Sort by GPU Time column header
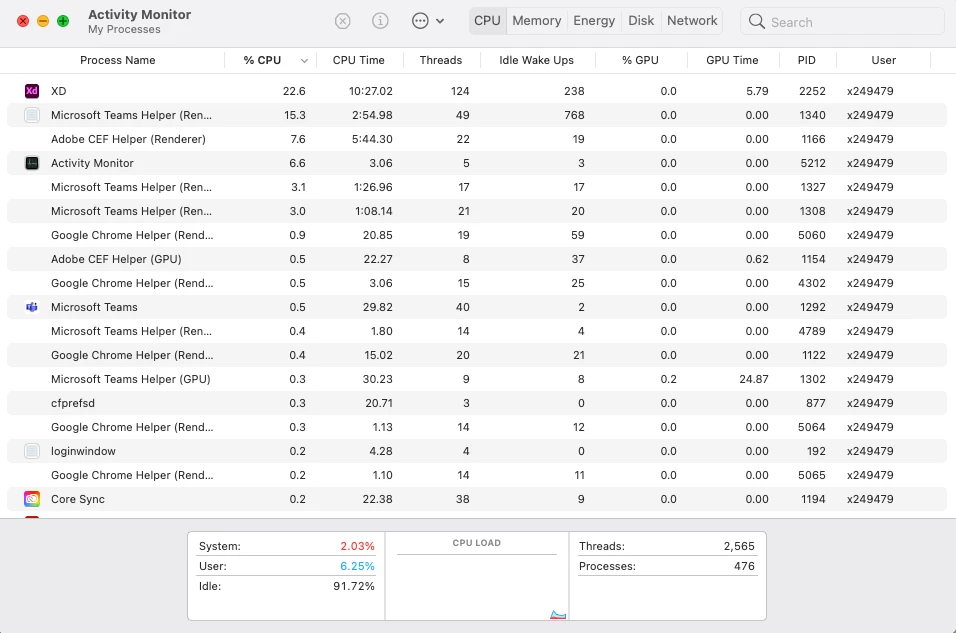Viewport: 956px width, 633px height. (x=732, y=60)
